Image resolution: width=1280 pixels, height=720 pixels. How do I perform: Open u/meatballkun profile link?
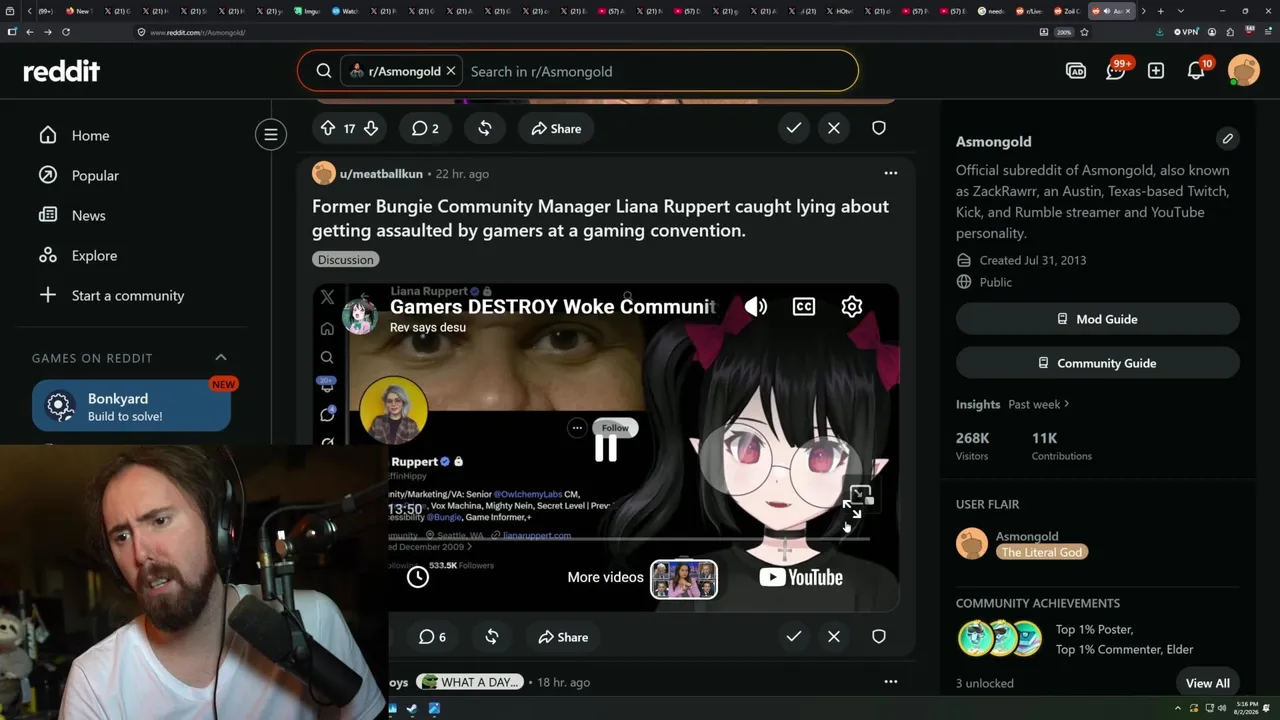(381, 174)
